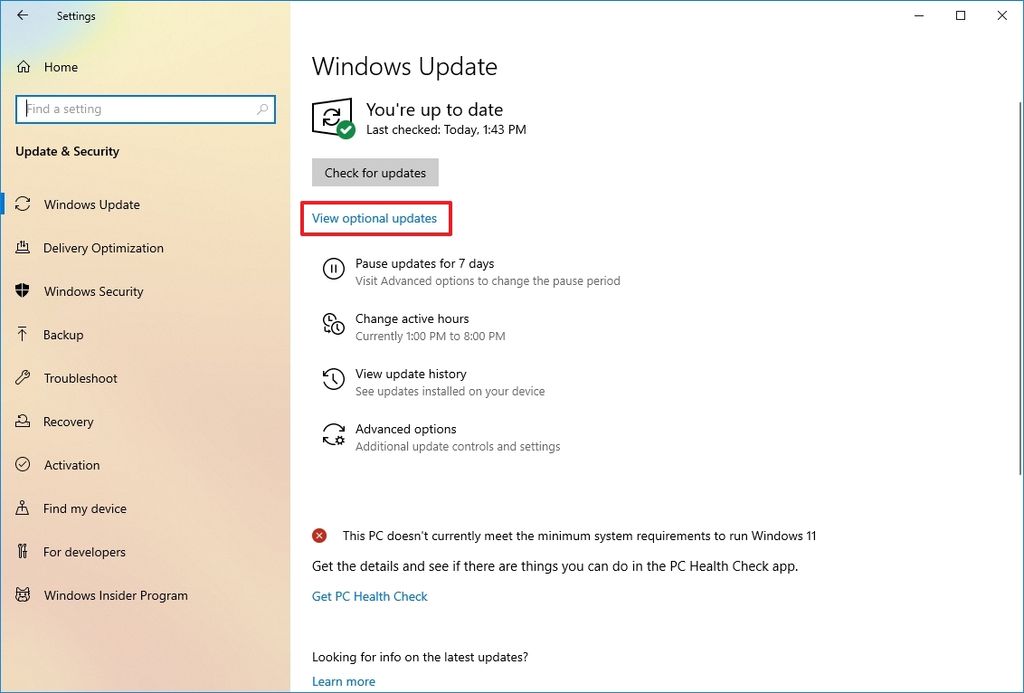Select the For developers icon
The image size is (1024, 693).
click(24, 552)
